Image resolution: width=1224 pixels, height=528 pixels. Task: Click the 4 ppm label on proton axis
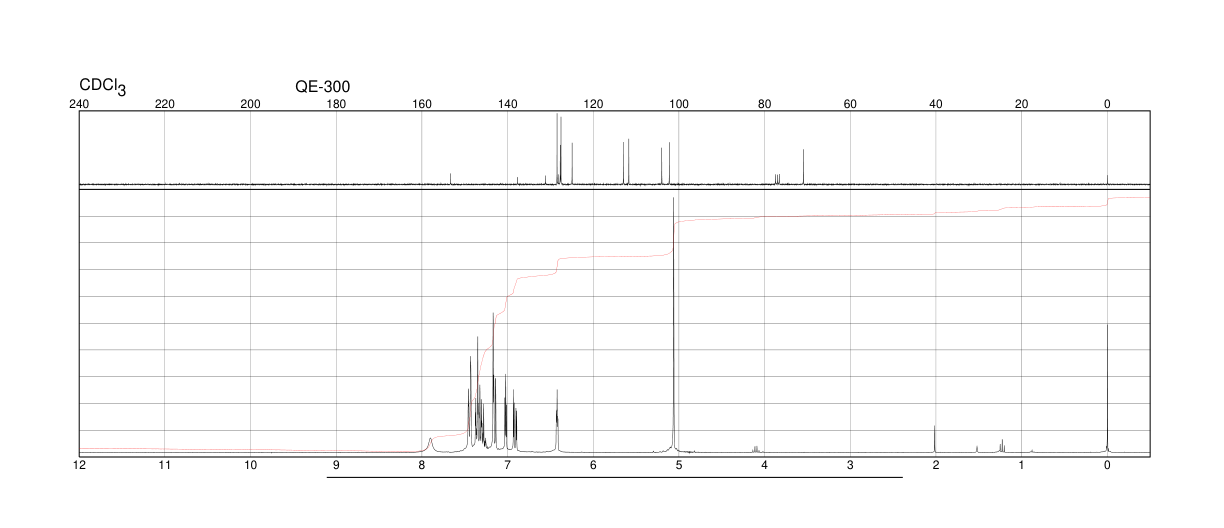[764, 465]
